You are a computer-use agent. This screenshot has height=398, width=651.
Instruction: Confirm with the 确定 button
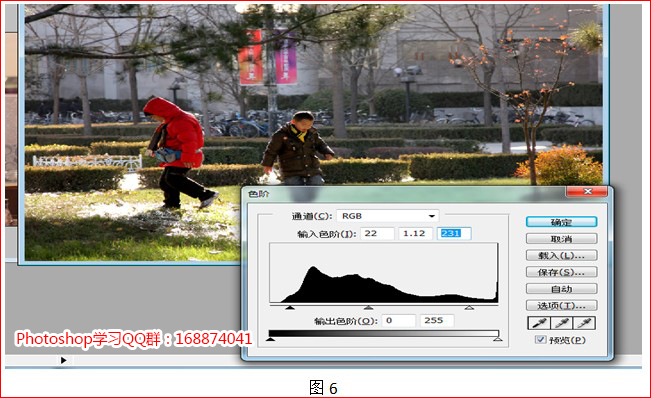coord(561,222)
